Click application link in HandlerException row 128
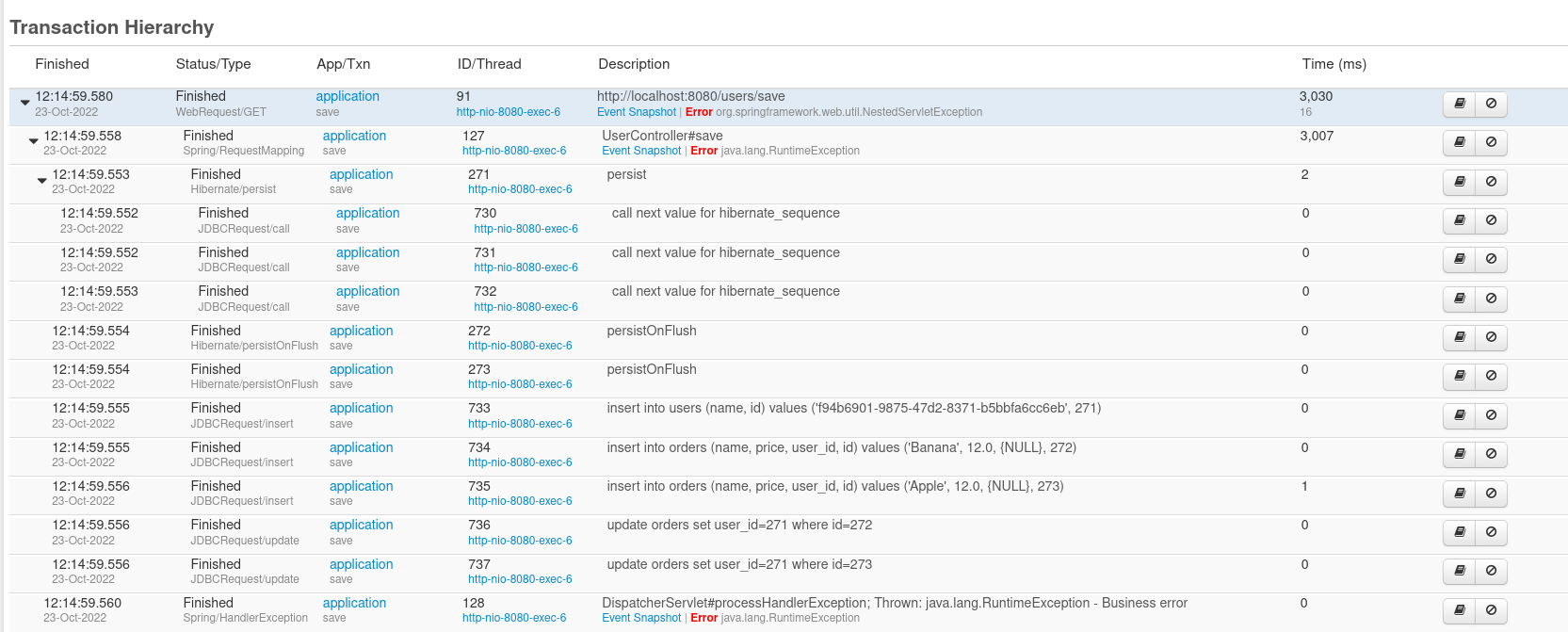The image size is (1568, 632). (354, 603)
